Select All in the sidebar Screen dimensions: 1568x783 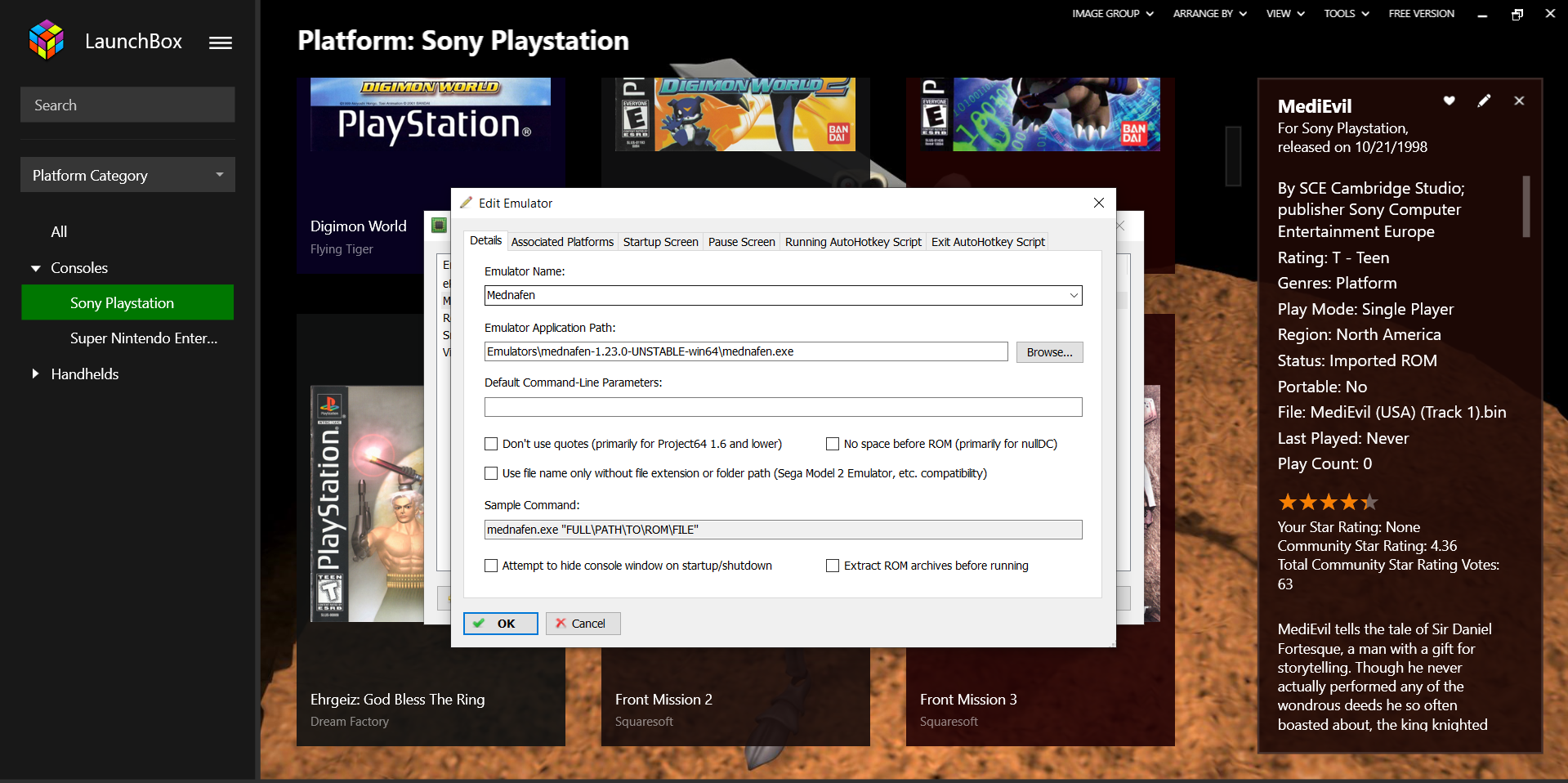pos(59,232)
